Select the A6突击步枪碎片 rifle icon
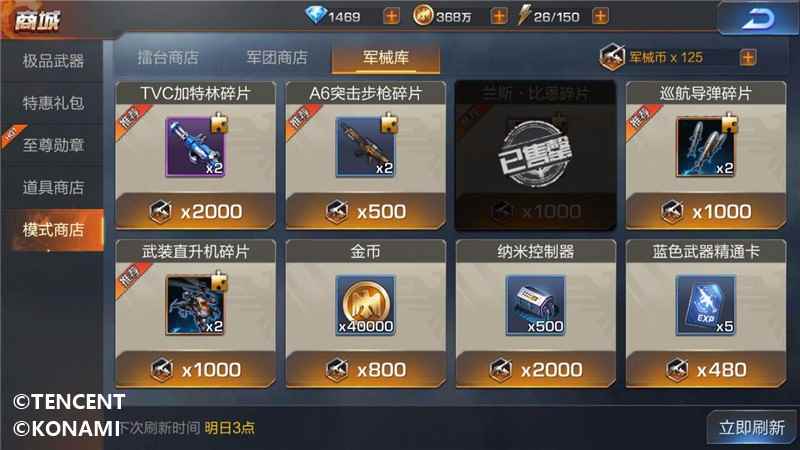 coord(365,147)
